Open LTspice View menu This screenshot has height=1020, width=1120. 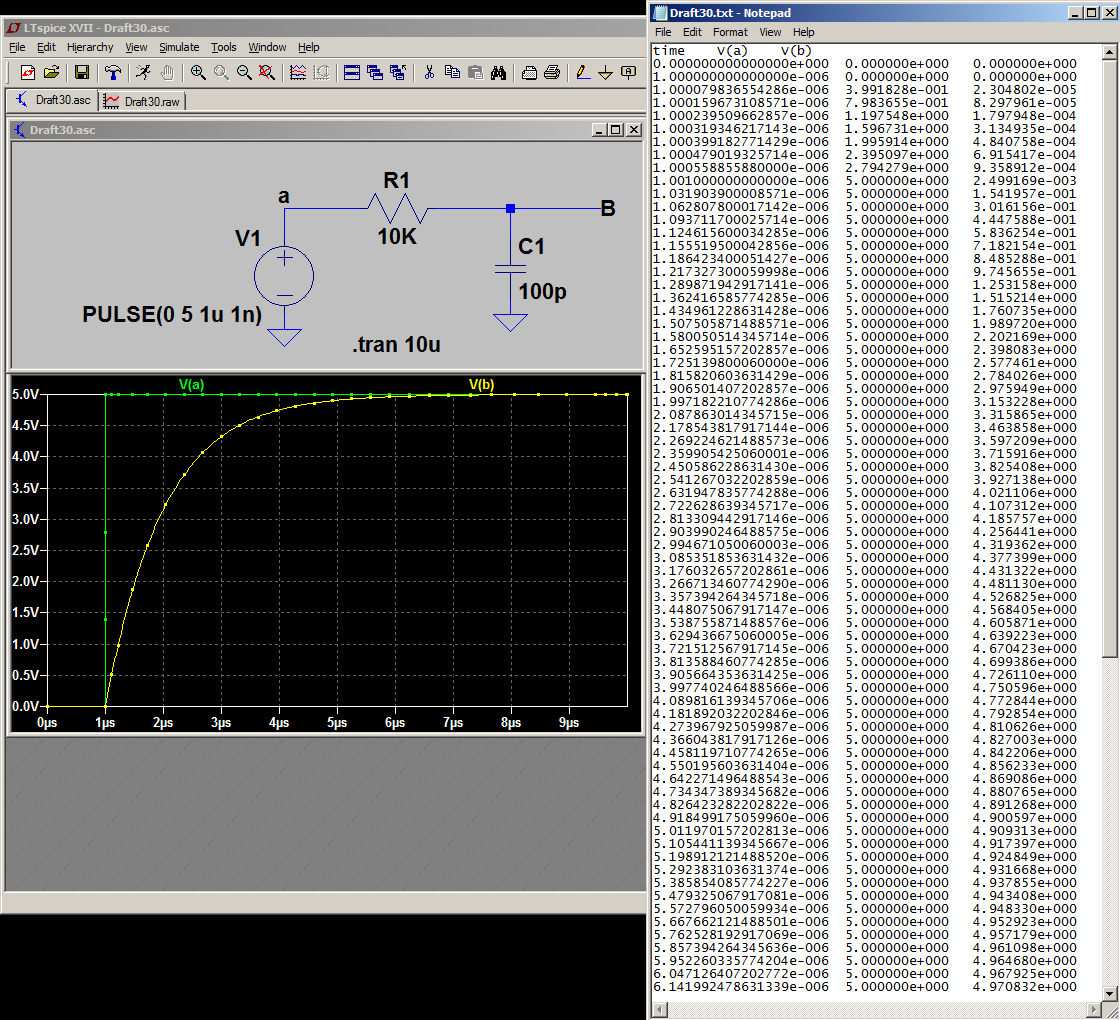coord(136,47)
